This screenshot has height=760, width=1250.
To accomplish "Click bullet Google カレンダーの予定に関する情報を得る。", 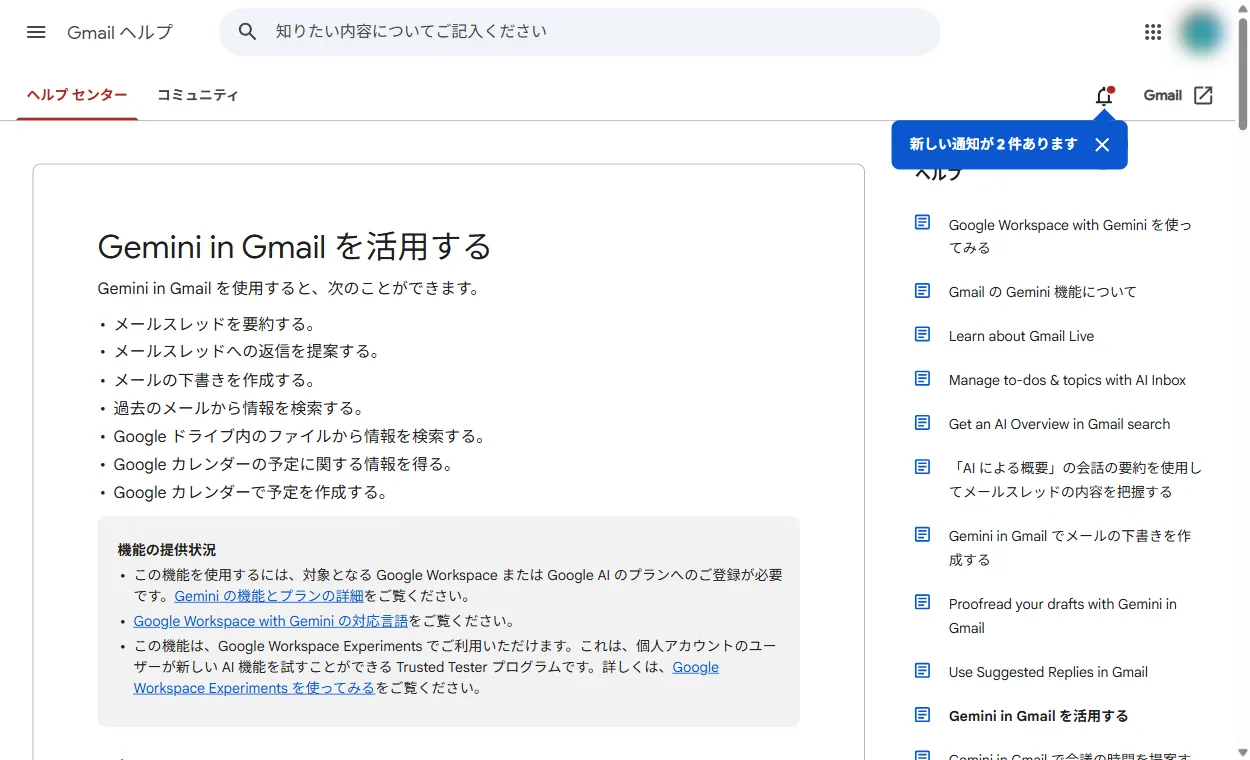I will click(x=283, y=464).
